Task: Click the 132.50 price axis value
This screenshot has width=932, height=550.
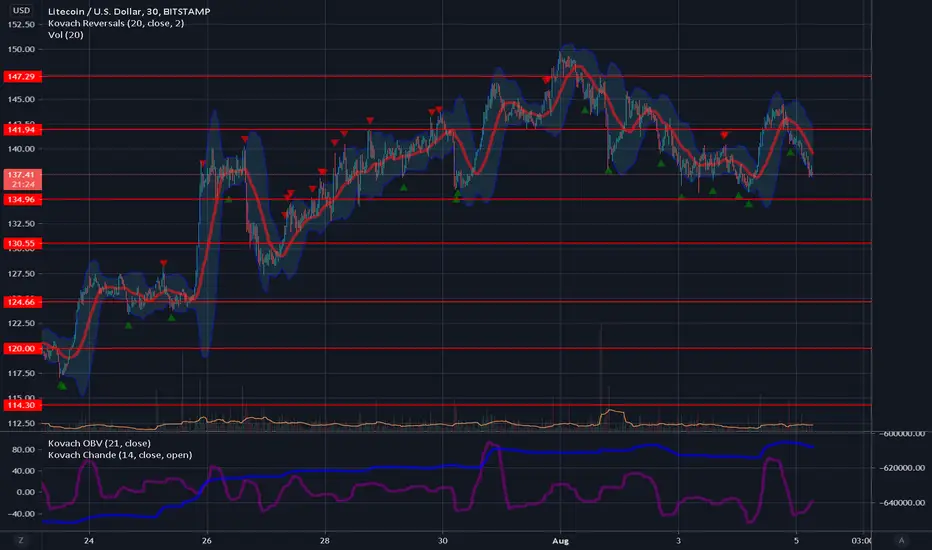Action: pos(21,224)
